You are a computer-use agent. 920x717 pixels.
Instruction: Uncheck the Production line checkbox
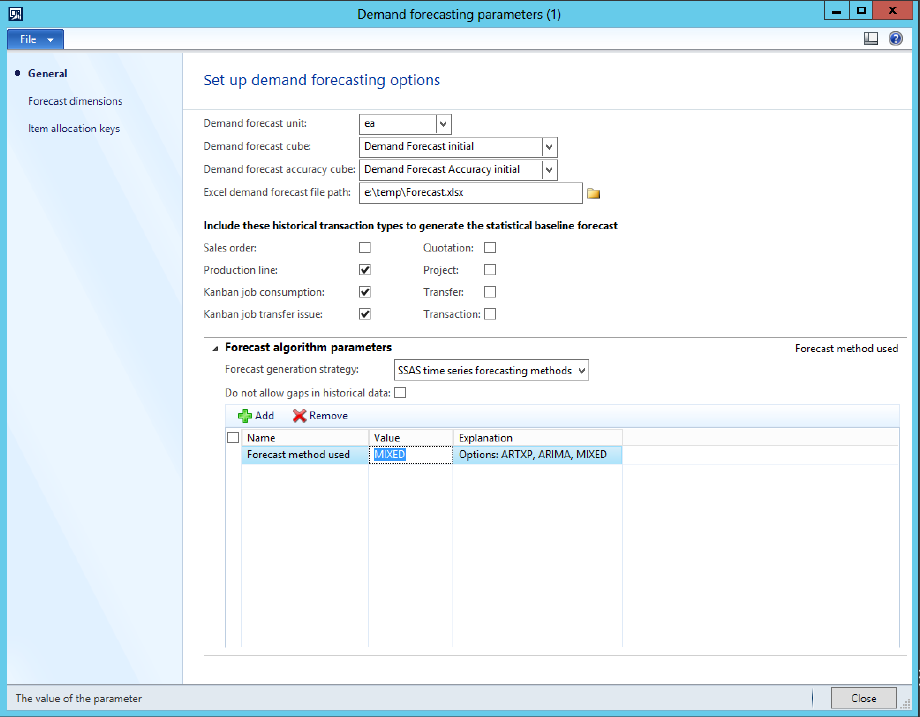(x=365, y=270)
